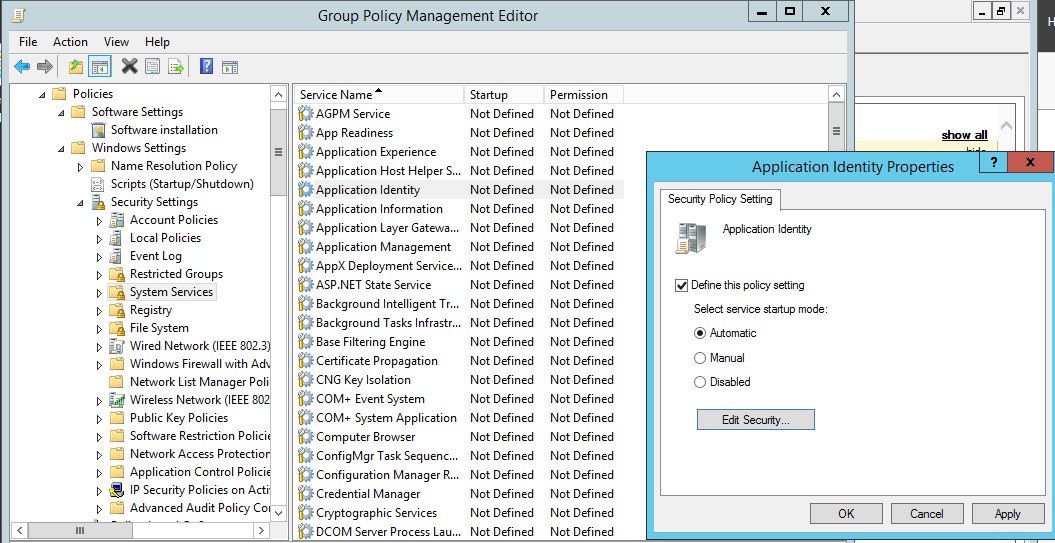Toggle the Show/Hide Console Tree button
Viewport: 1055px width, 543px height.
(99, 67)
